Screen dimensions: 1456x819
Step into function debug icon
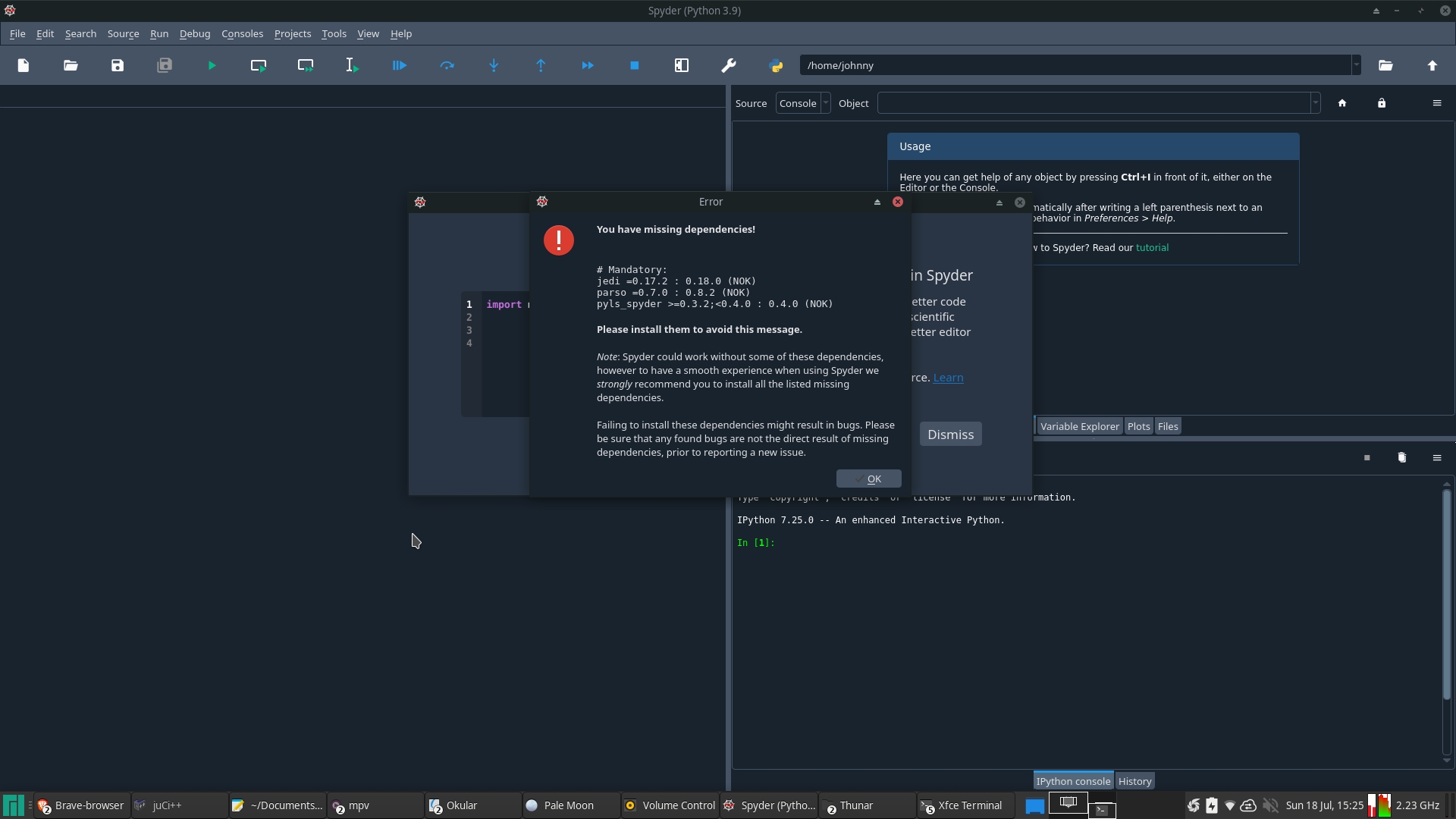pos(494,66)
